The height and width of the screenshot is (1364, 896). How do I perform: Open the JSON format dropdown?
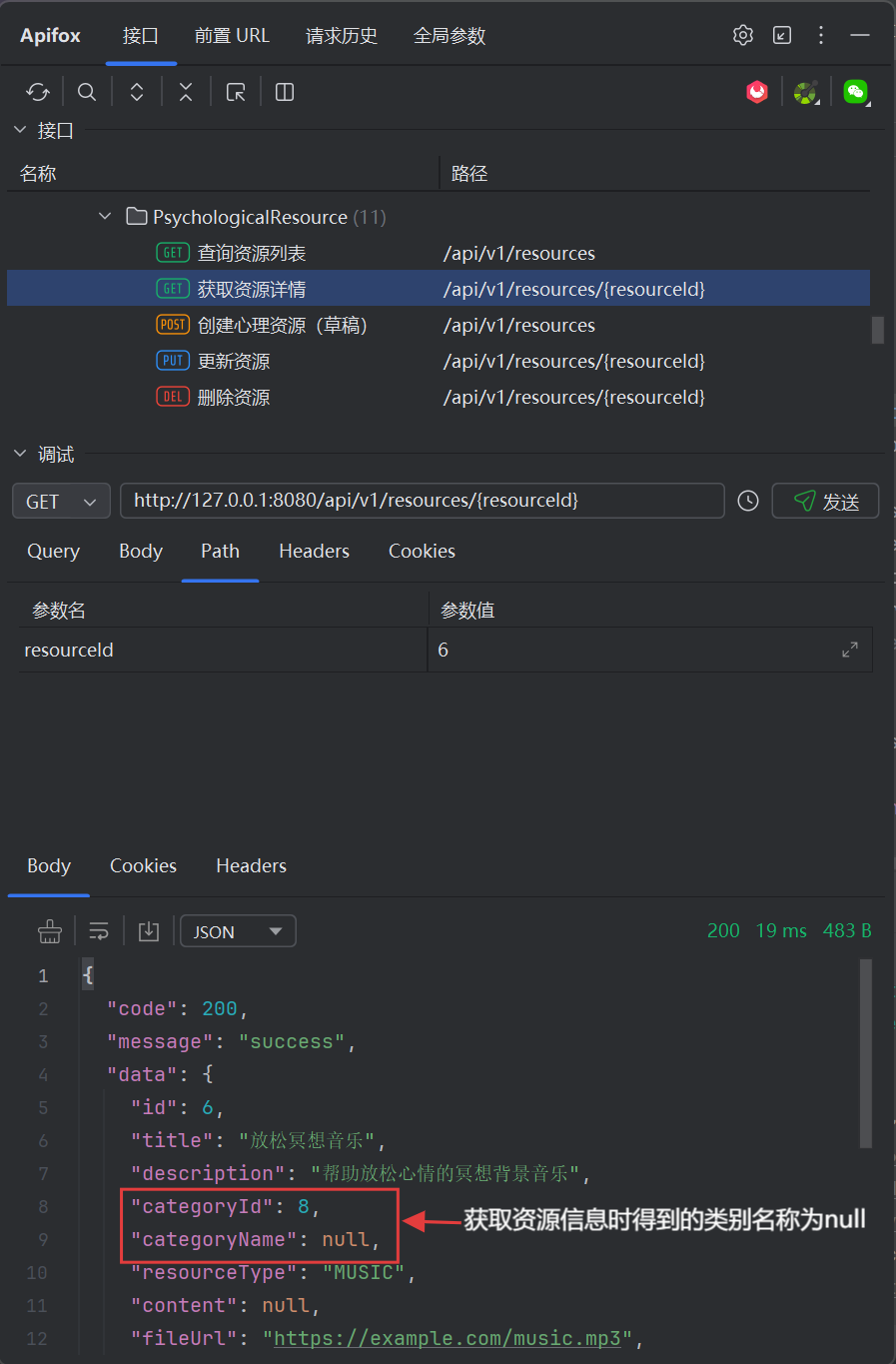[x=238, y=931]
